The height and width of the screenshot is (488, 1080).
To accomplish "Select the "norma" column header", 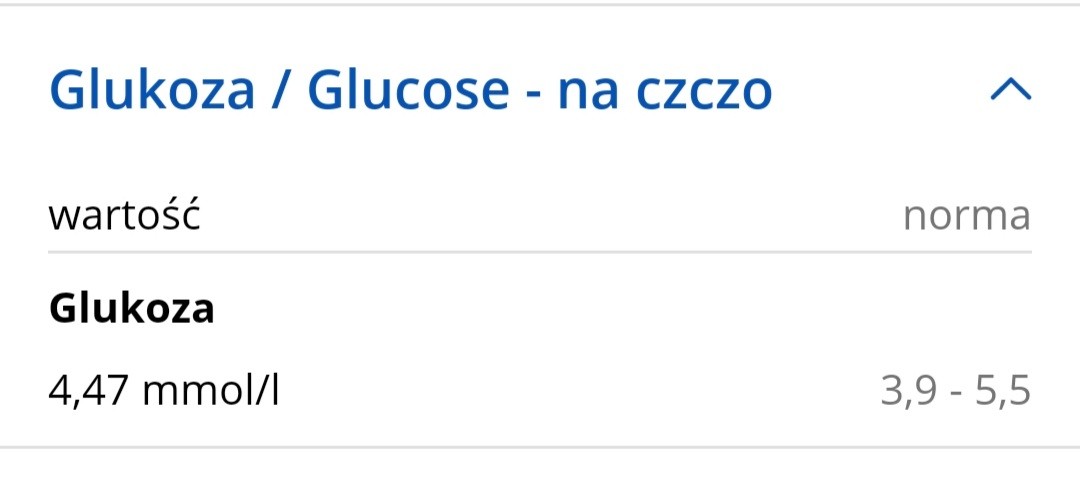I will coord(966,215).
